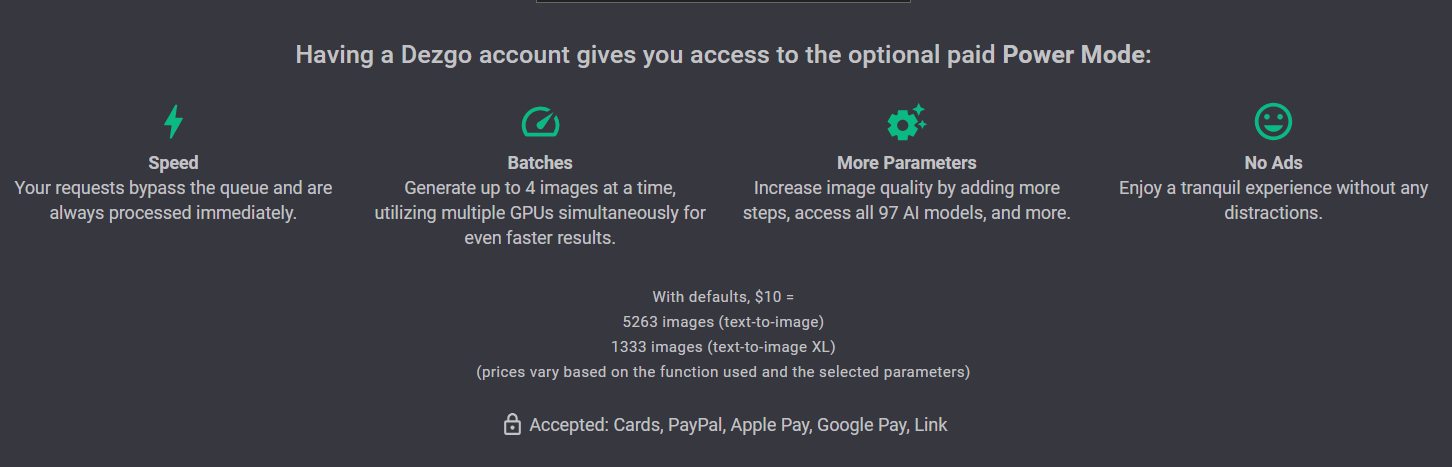The width and height of the screenshot is (1452, 467).
Task: Click the 'With defaults, $10 =' line
Action: [x=723, y=297]
